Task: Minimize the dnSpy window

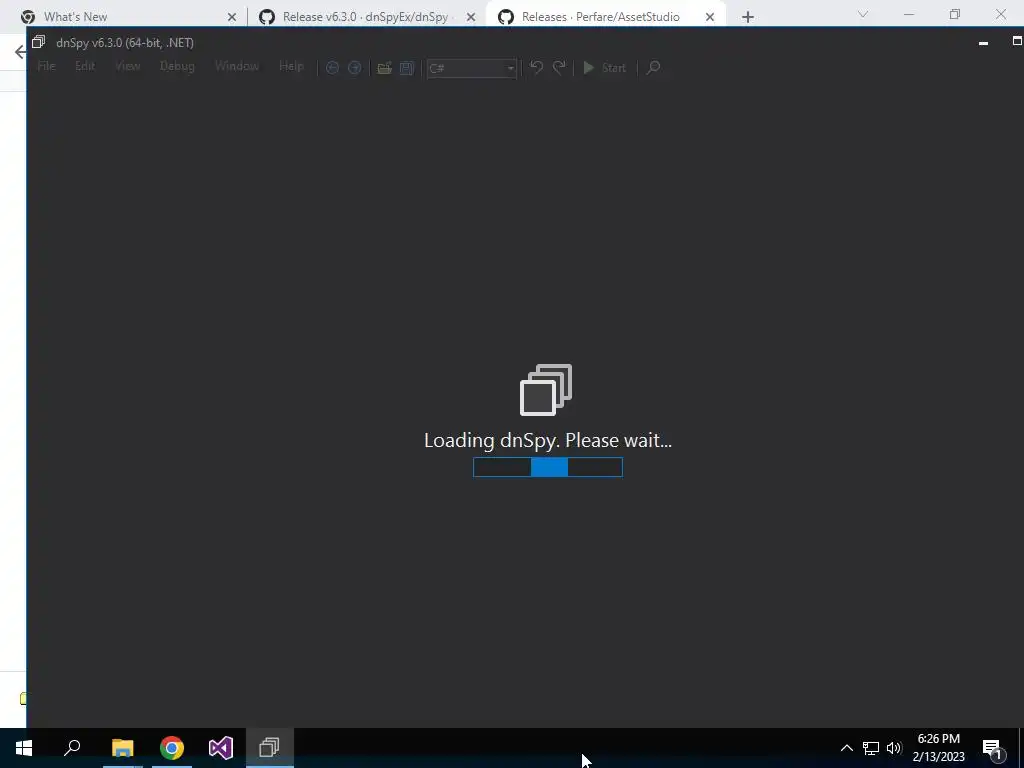Action: (984, 43)
